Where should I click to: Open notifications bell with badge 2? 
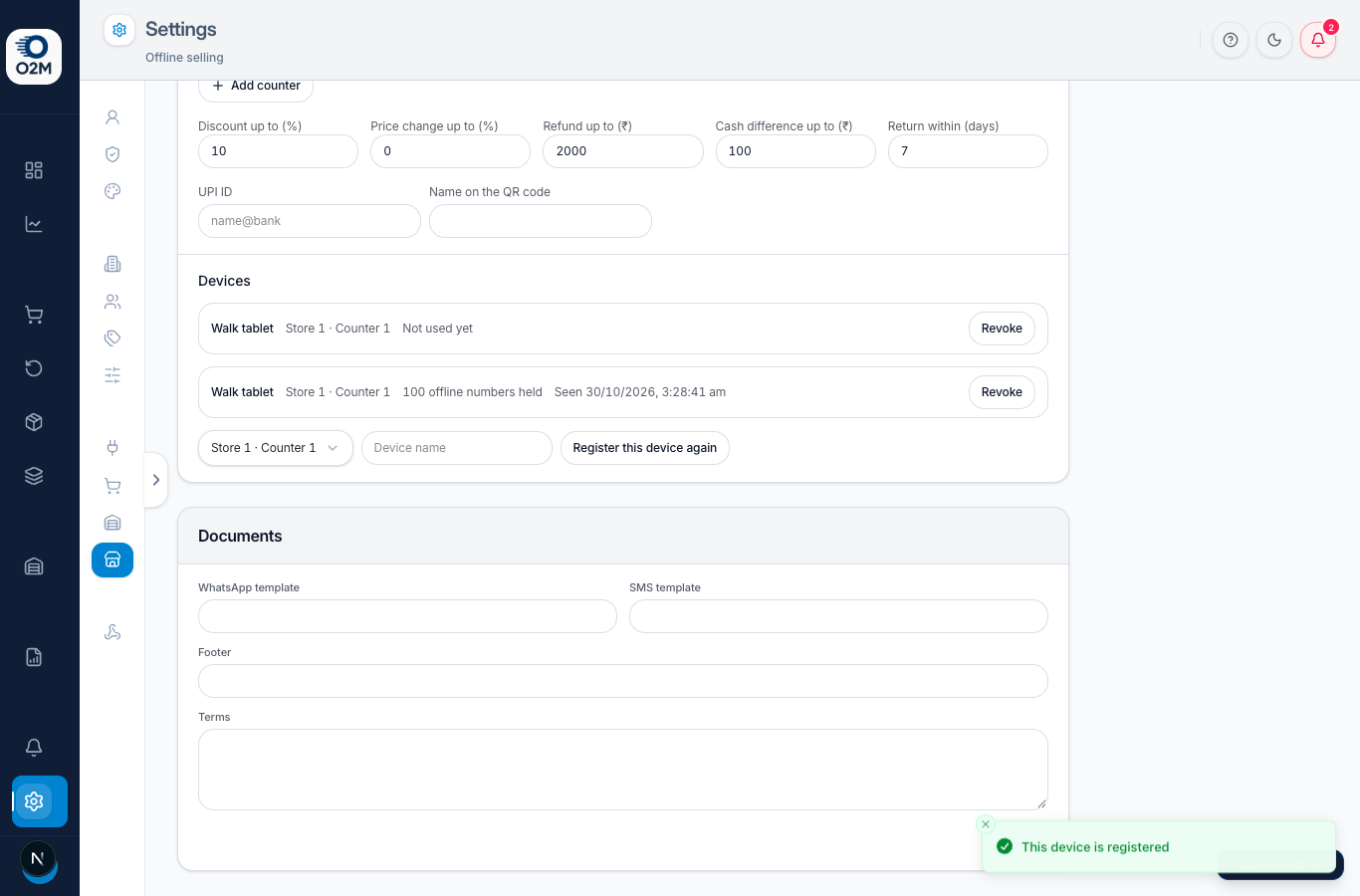point(1318,40)
